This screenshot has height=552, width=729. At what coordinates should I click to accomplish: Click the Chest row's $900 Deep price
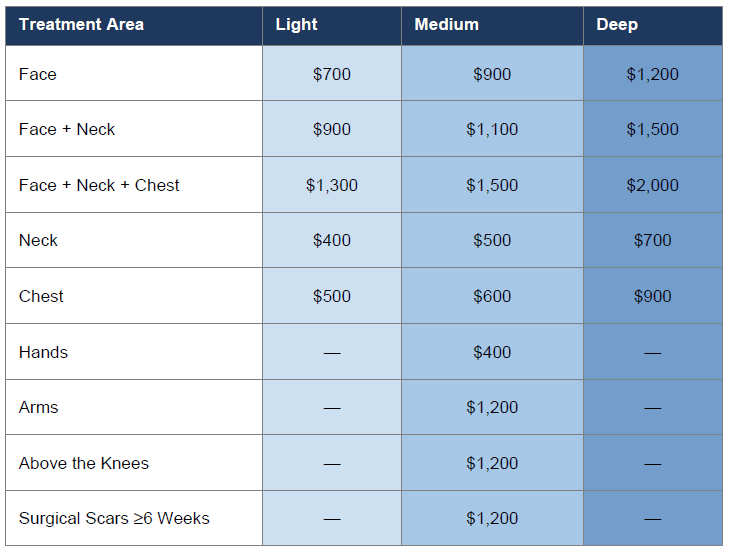652,296
